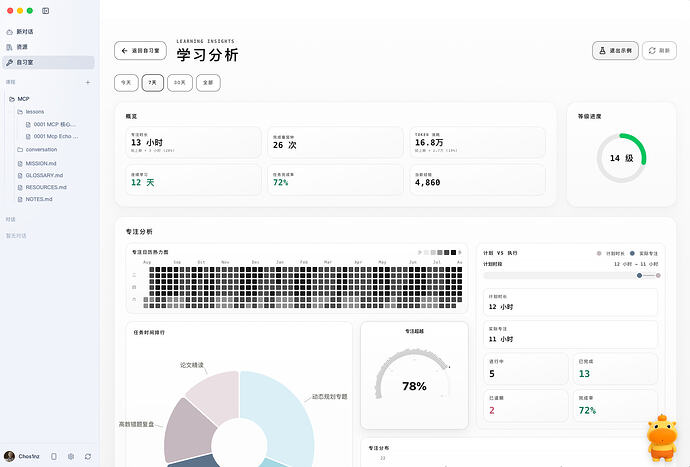This screenshot has height=467, width=690.
Task: Open MISSION.md in the file tree
Action: pos(41,163)
